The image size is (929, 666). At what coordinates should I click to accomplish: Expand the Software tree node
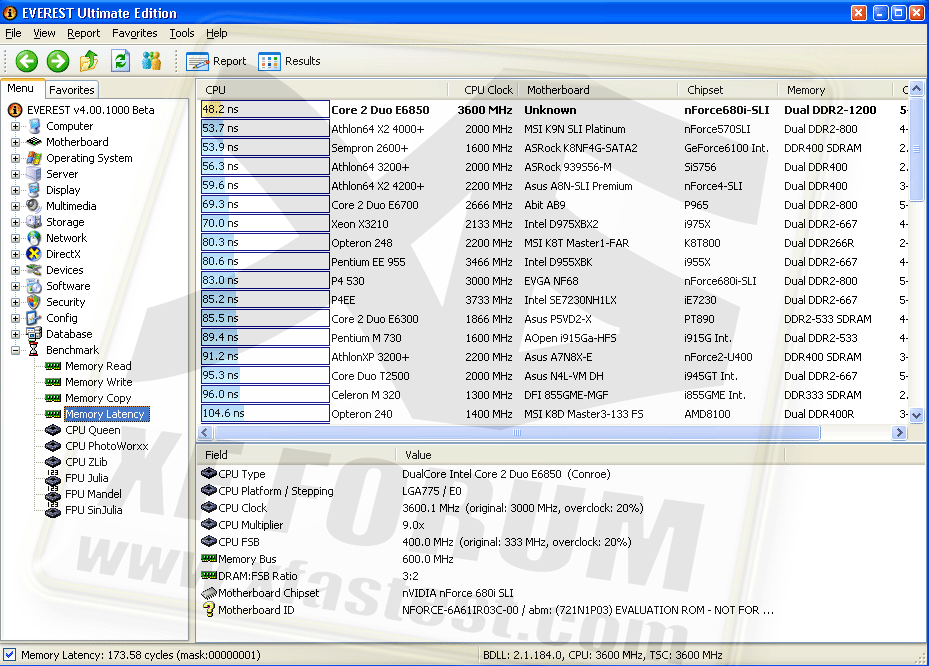15,286
